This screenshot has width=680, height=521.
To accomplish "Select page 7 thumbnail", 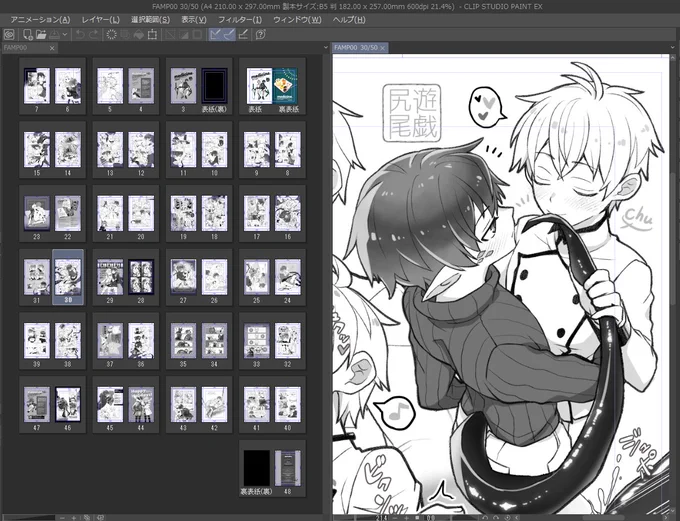I will 36,86.
